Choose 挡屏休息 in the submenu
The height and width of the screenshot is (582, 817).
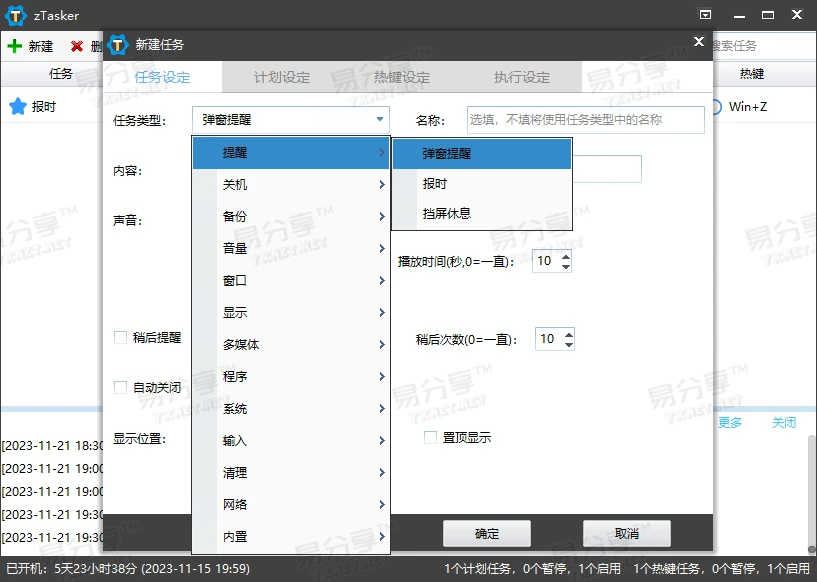click(x=482, y=213)
